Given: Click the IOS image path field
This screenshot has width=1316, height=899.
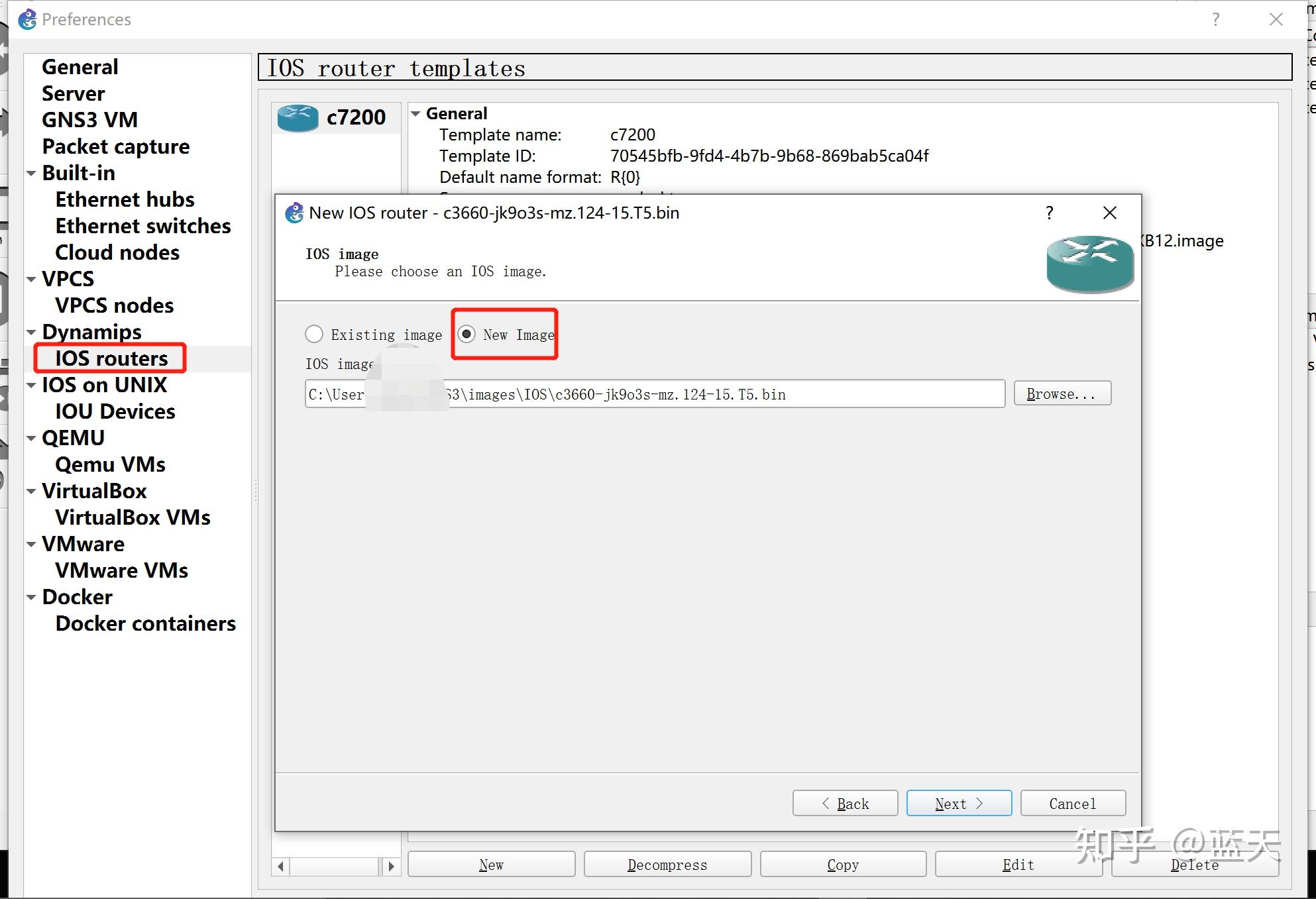Looking at the screenshot, I should pyautogui.click(x=663, y=394).
